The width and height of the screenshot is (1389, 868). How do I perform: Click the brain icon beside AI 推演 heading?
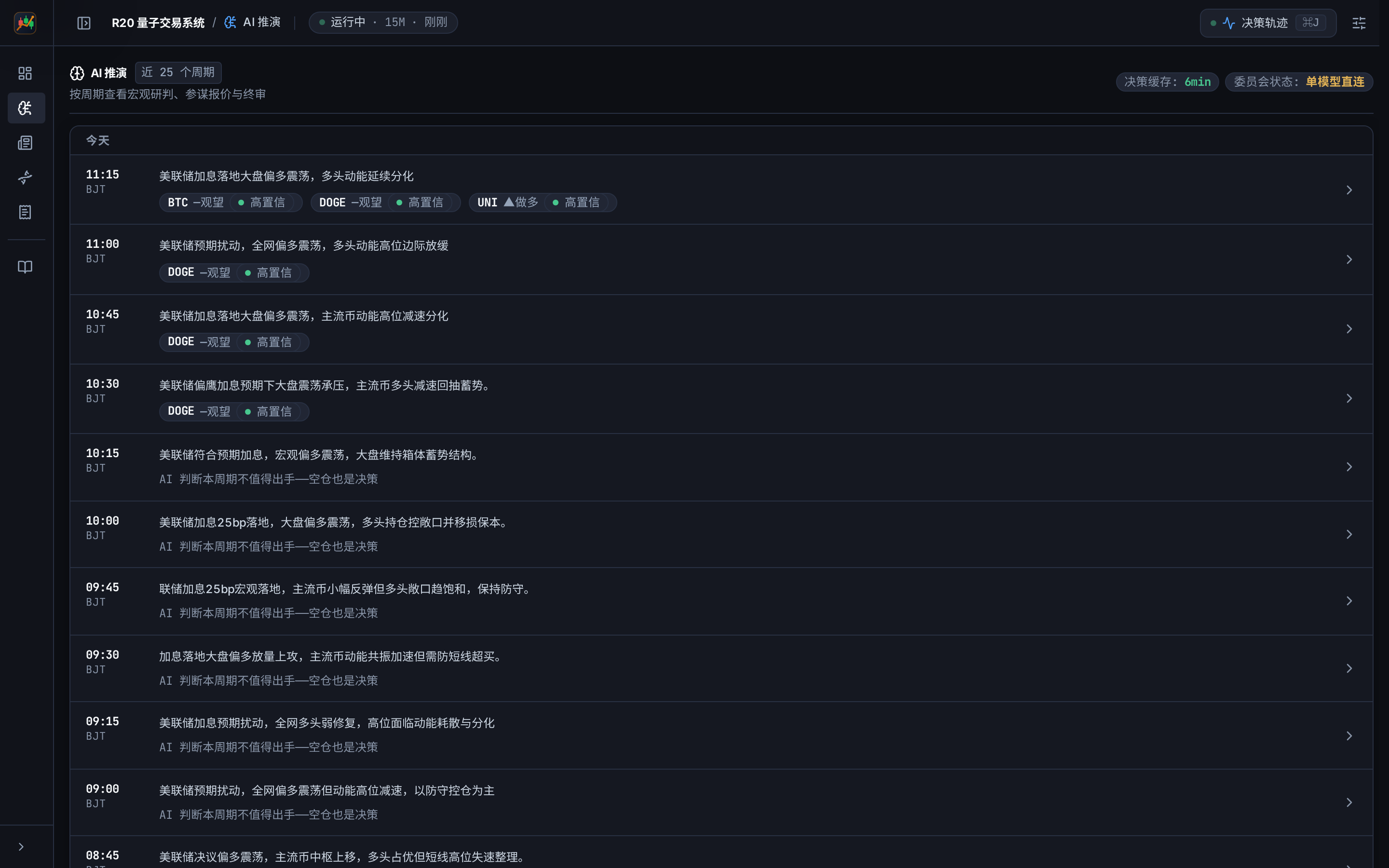[x=77, y=73]
